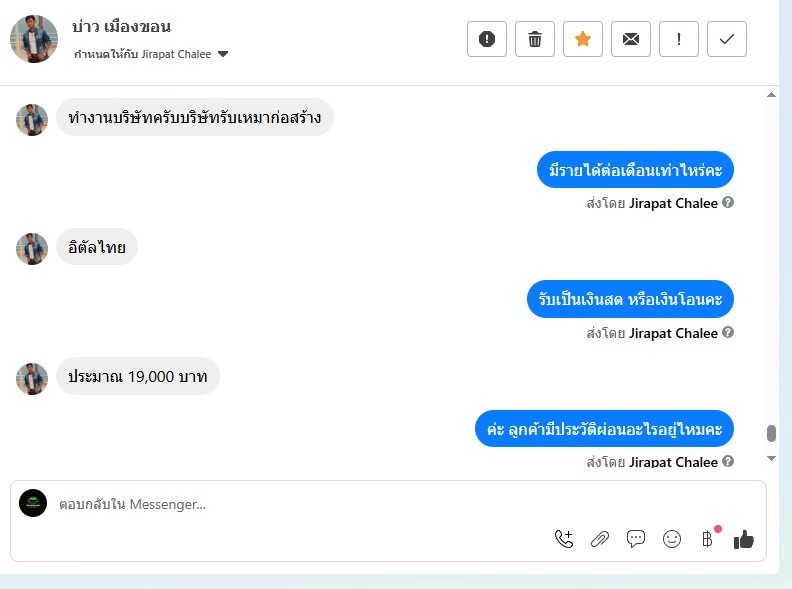Attach a file using the paperclip icon
This screenshot has height=589, width=792.
click(x=600, y=539)
